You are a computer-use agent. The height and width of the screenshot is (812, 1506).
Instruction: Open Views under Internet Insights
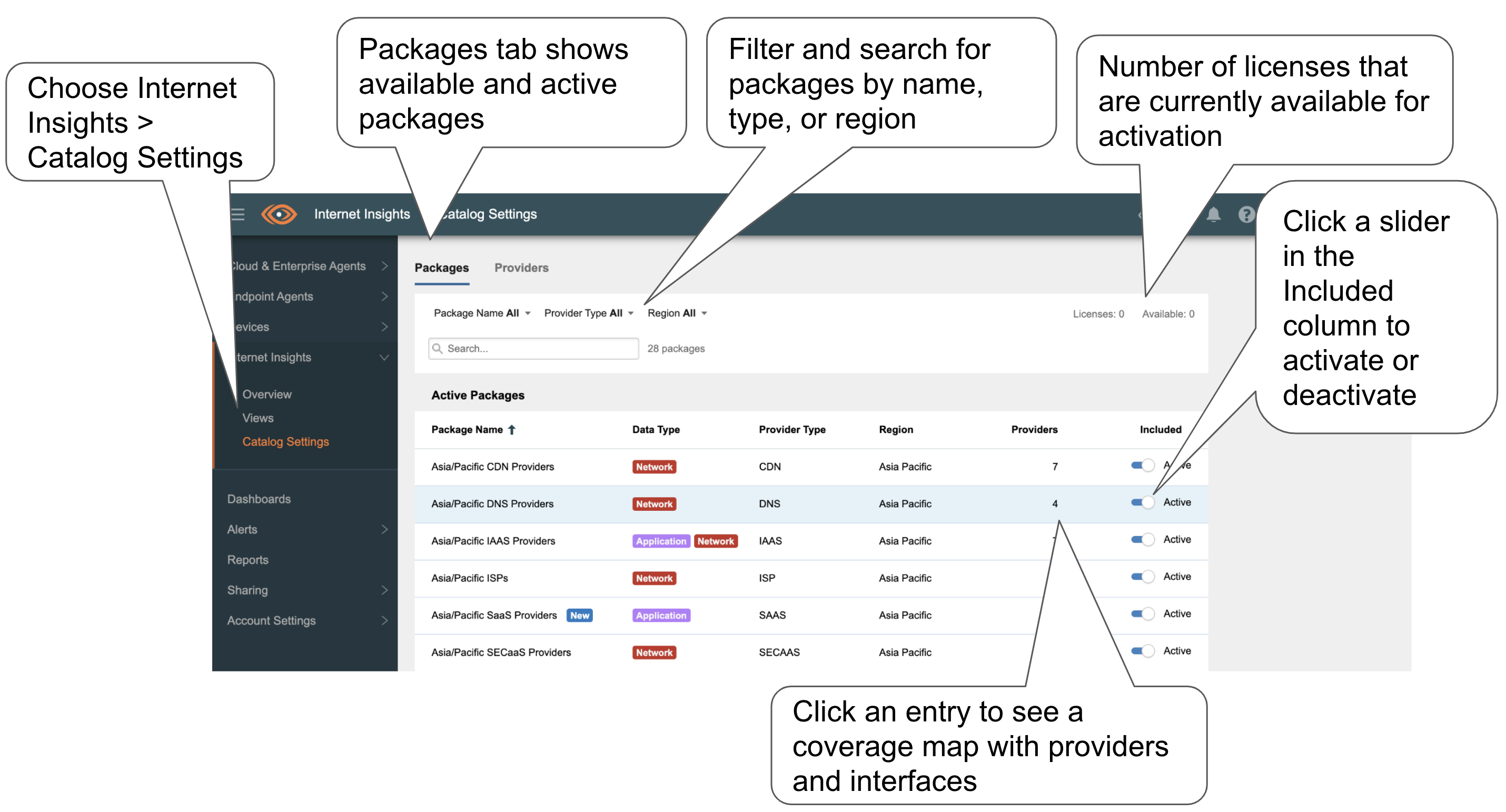tap(258, 418)
